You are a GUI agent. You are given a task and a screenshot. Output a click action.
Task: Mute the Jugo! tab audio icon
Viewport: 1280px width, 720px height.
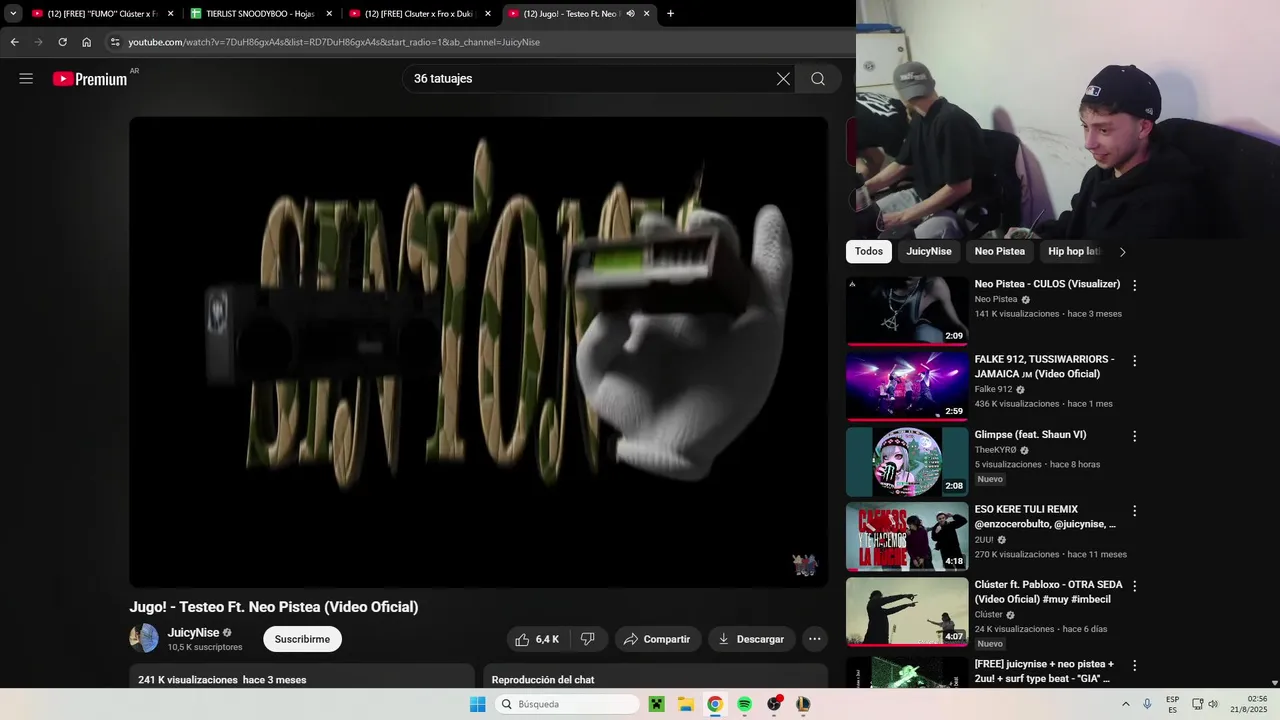pos(630,14)
